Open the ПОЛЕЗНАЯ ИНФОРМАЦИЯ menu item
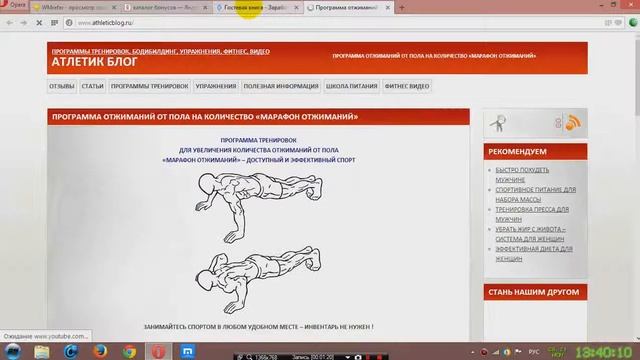The image size is (640, 360). coord(281,86)
